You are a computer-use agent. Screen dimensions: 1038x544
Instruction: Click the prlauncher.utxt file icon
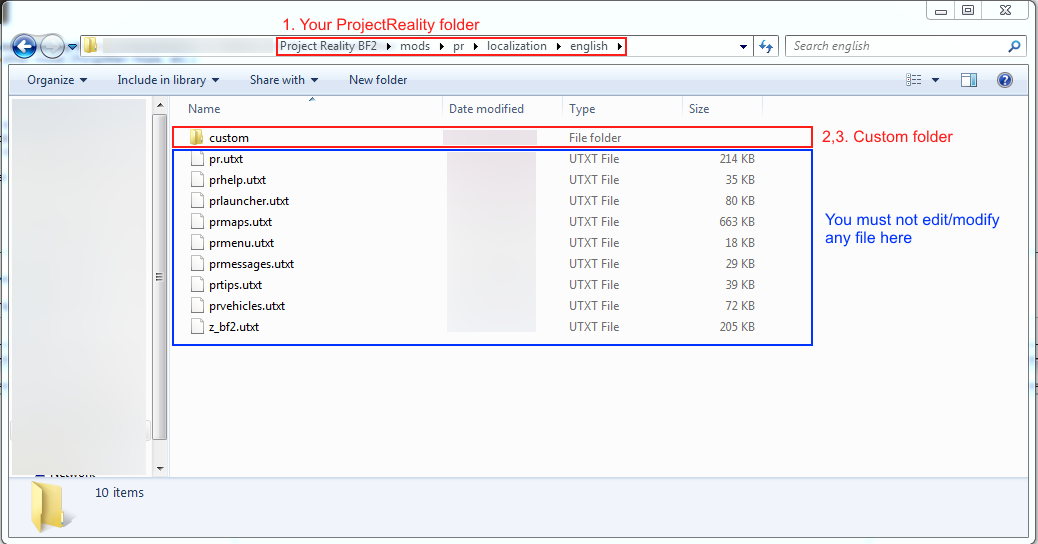(x=197, y=201)
